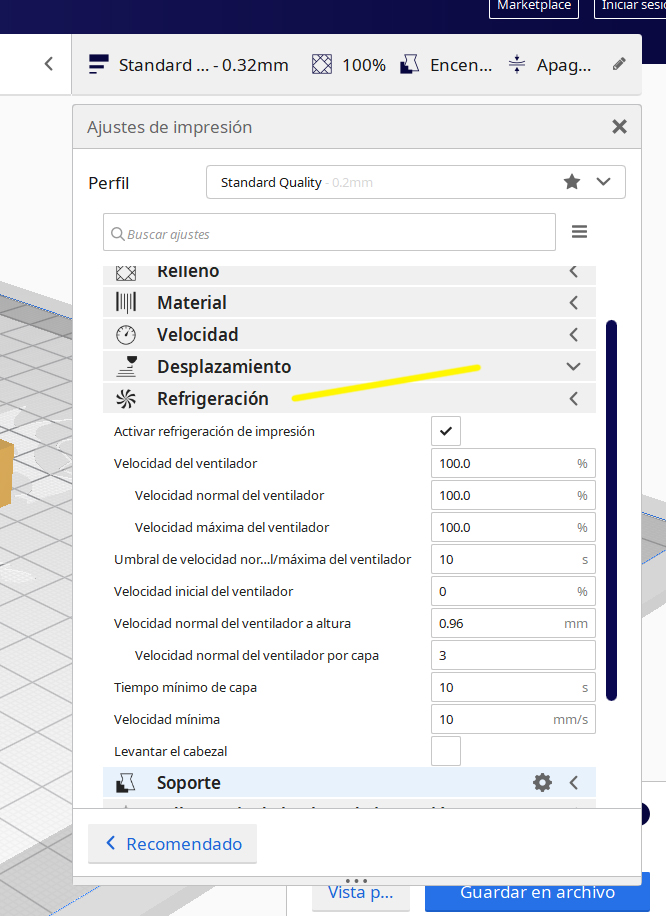Click the pencil edit icon

coord(619,64)
